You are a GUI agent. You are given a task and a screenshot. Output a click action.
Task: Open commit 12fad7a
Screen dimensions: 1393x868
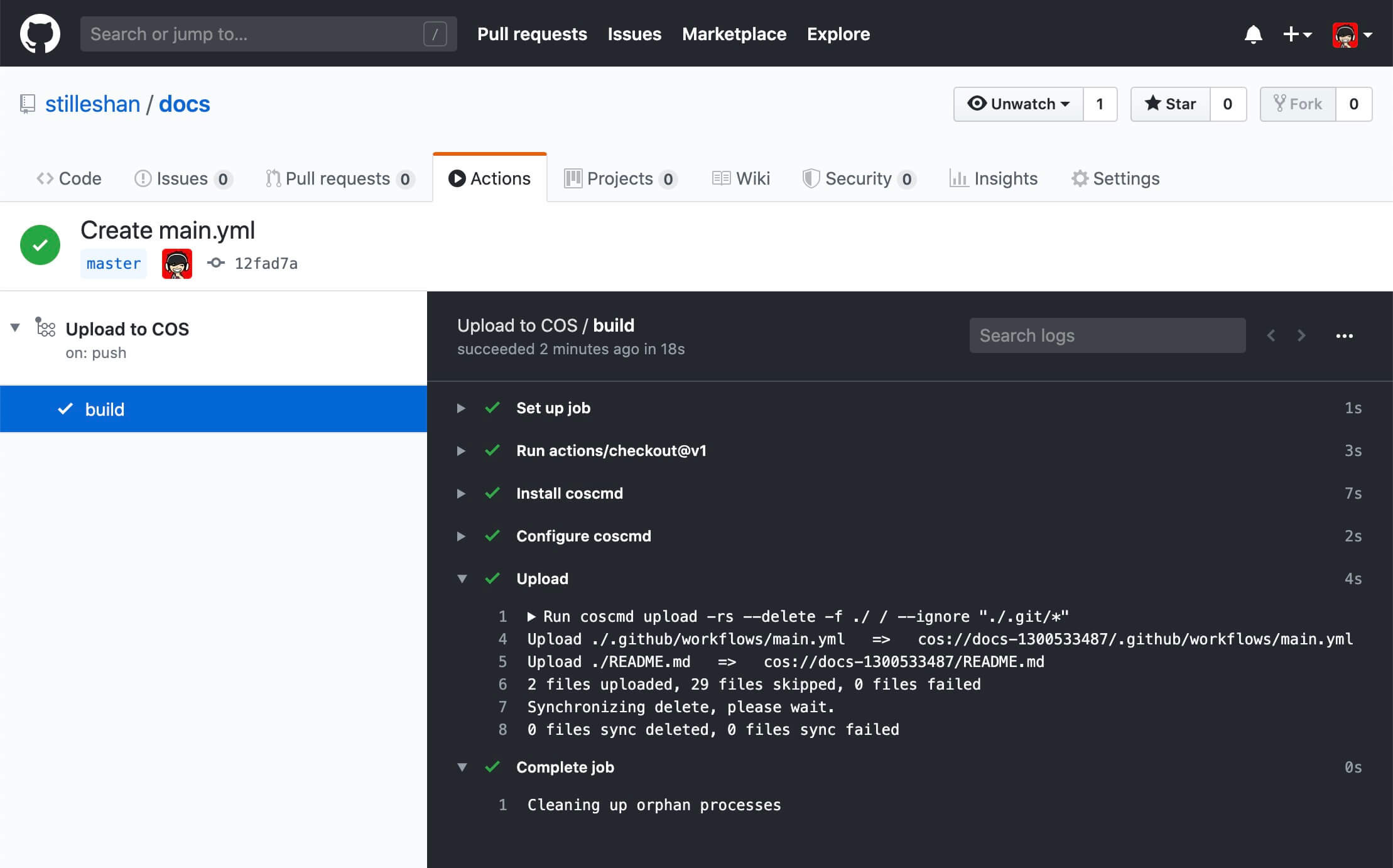click(x=266, y=264)
